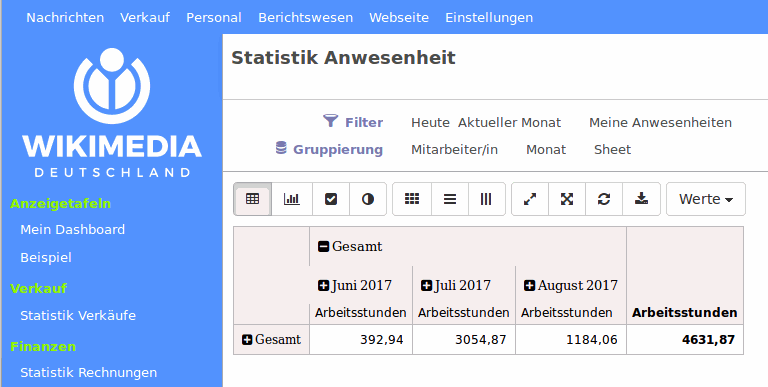
Task: Click Arbeitsstunden header under Juli 2017
Action: pyautogui.click(x=463, y=313)
